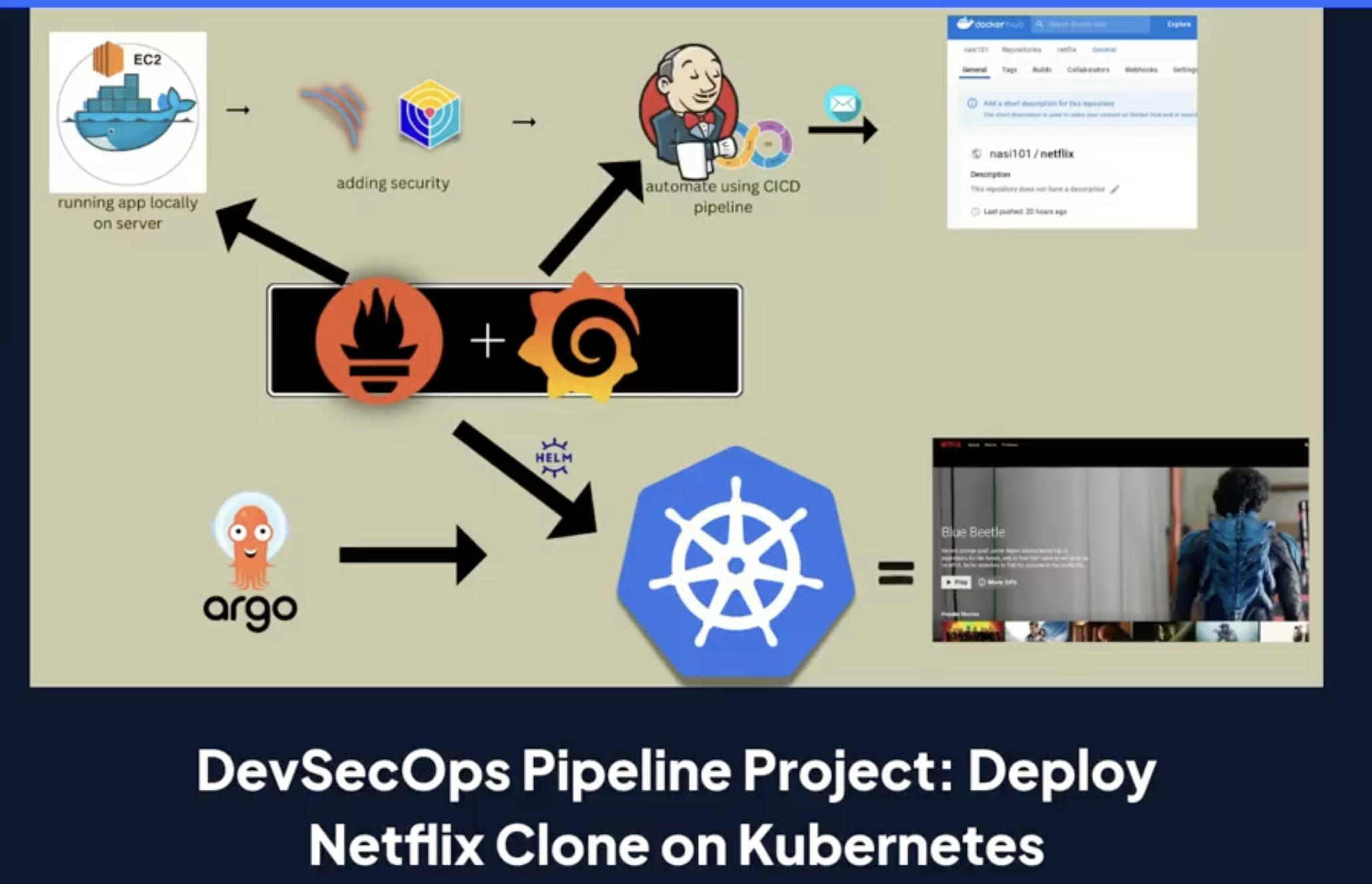The height and width of the screenshot is (884, 1372).
Task: Click the Docker whale icon inside the EC2 circle
Action: 127,124
